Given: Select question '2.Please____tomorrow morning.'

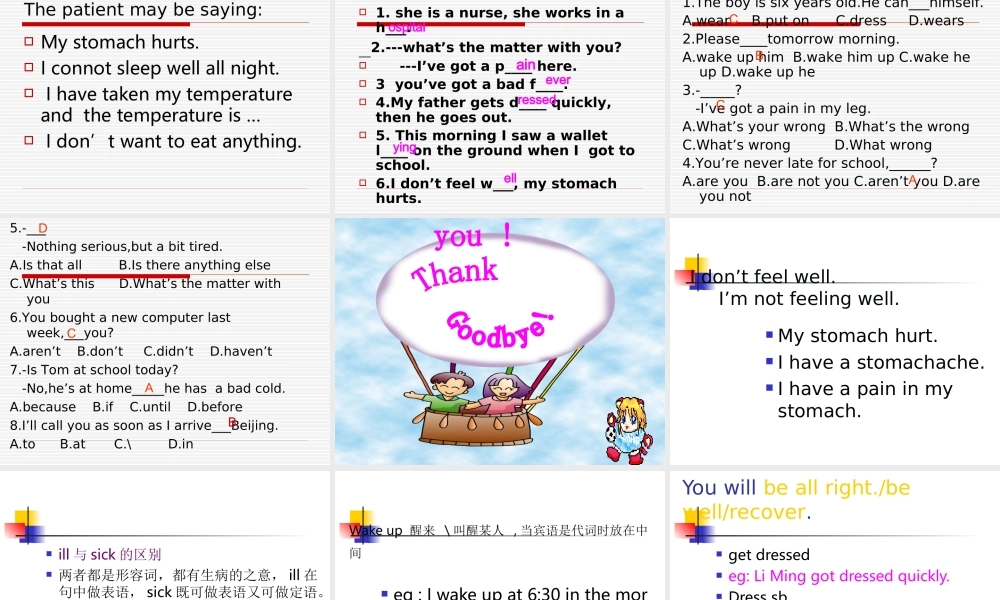Looking at the screenshot, I should [x=791, y=39].
